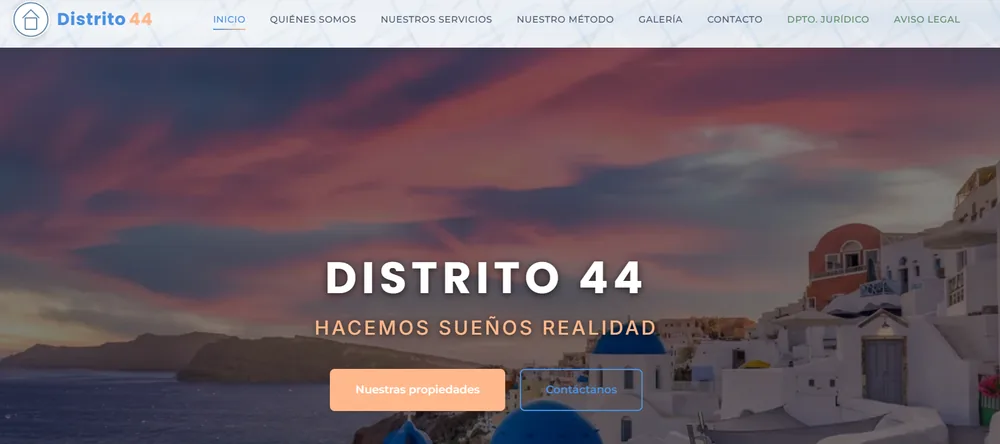Navigate to Contacto page

(x=735, y=20)
